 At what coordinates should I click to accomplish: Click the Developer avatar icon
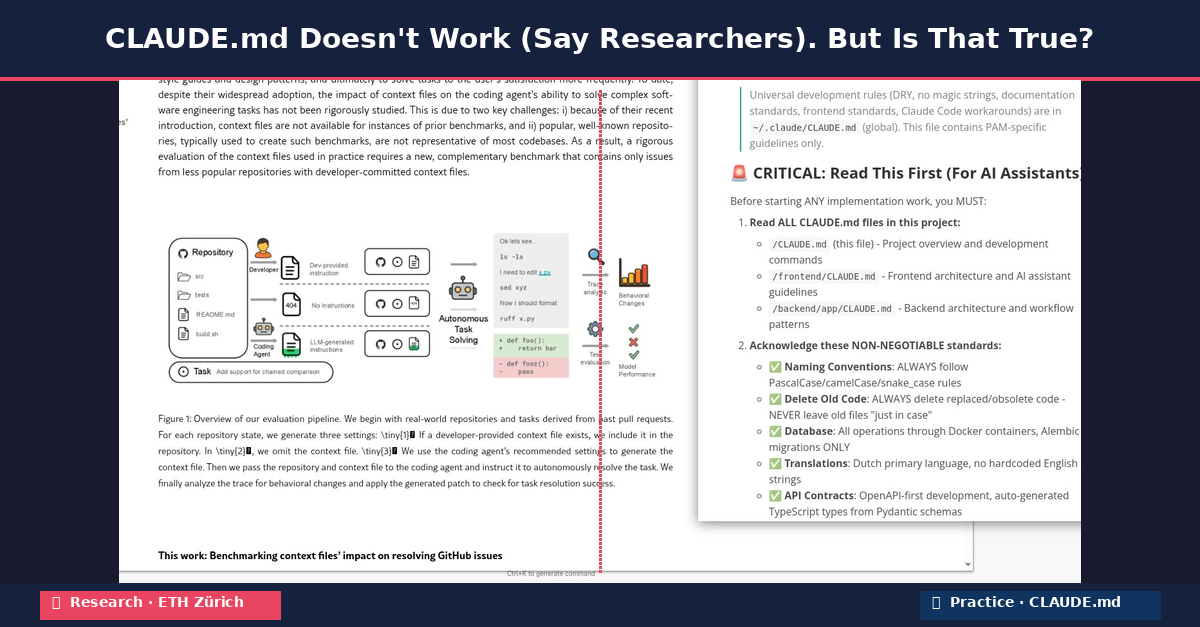263,247
